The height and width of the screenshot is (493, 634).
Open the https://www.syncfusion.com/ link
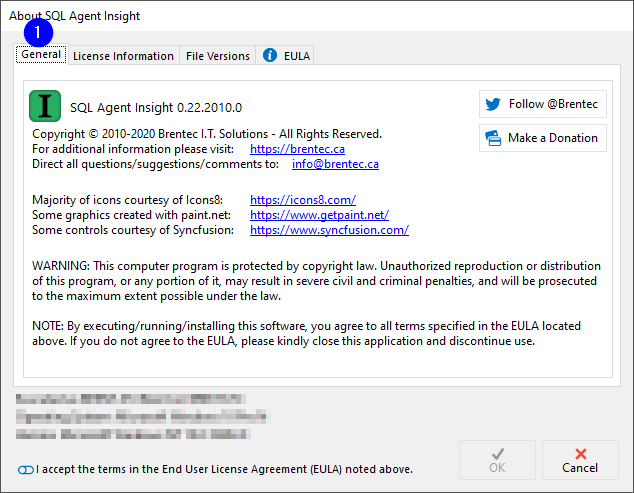329,230
